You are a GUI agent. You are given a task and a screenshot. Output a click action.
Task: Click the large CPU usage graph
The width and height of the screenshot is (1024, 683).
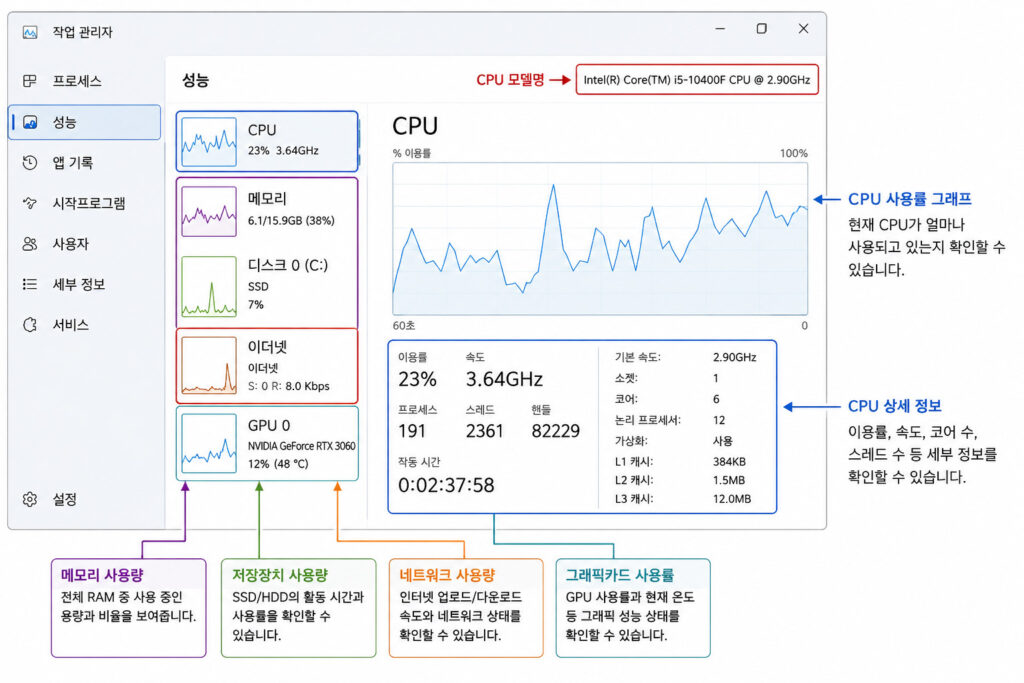(x=600, y=239)
